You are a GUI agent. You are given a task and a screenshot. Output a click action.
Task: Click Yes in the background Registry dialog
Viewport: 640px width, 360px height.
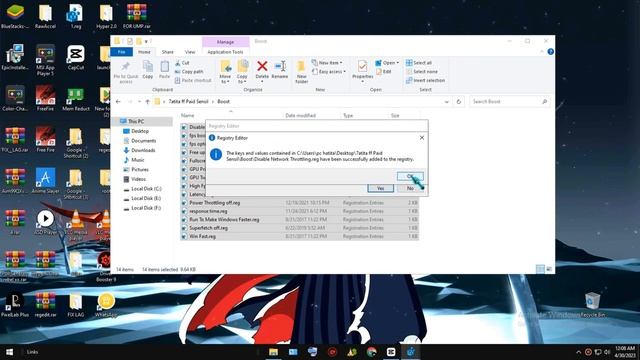[x=380, y=188]
